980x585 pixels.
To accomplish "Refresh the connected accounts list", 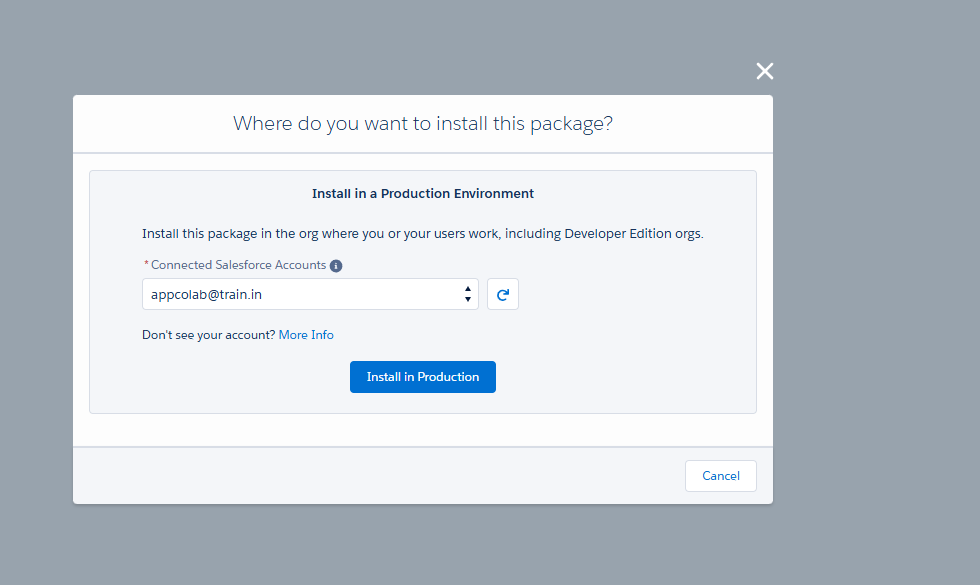I will point(503,294).
